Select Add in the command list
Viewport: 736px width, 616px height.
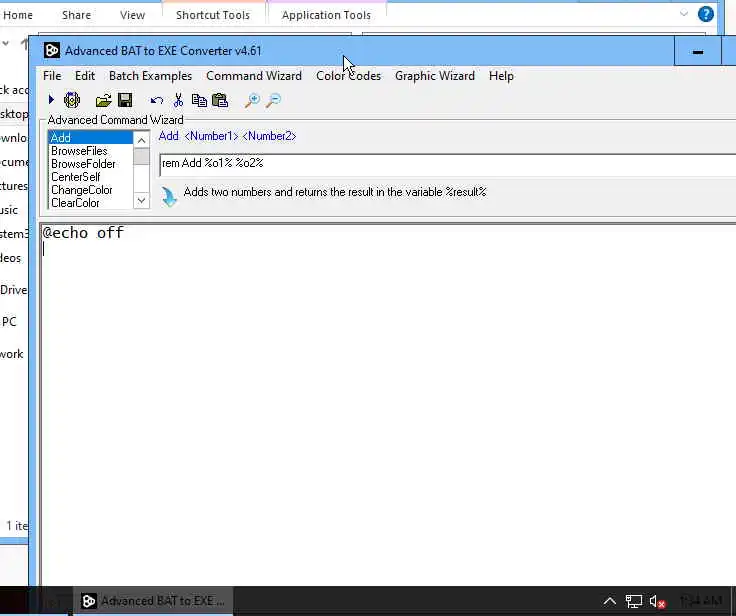click(x=90, y=138)
